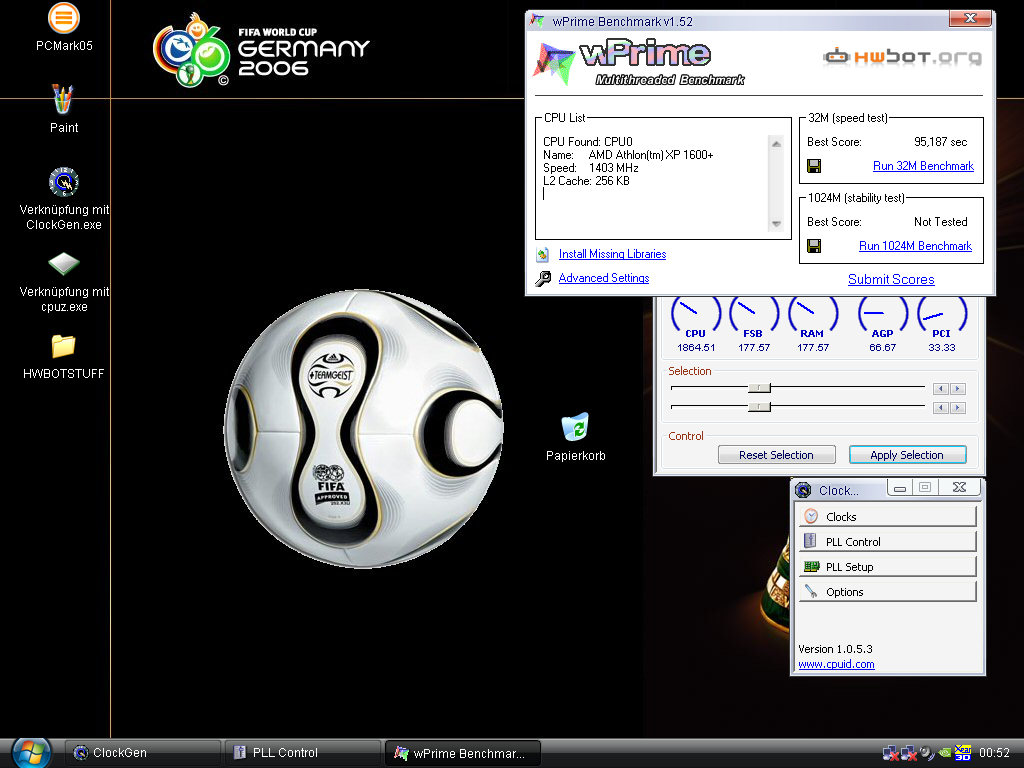Click the hwbot.org logo
Image resolution: width=1024 pixels, height=768 pixels.
902,57
